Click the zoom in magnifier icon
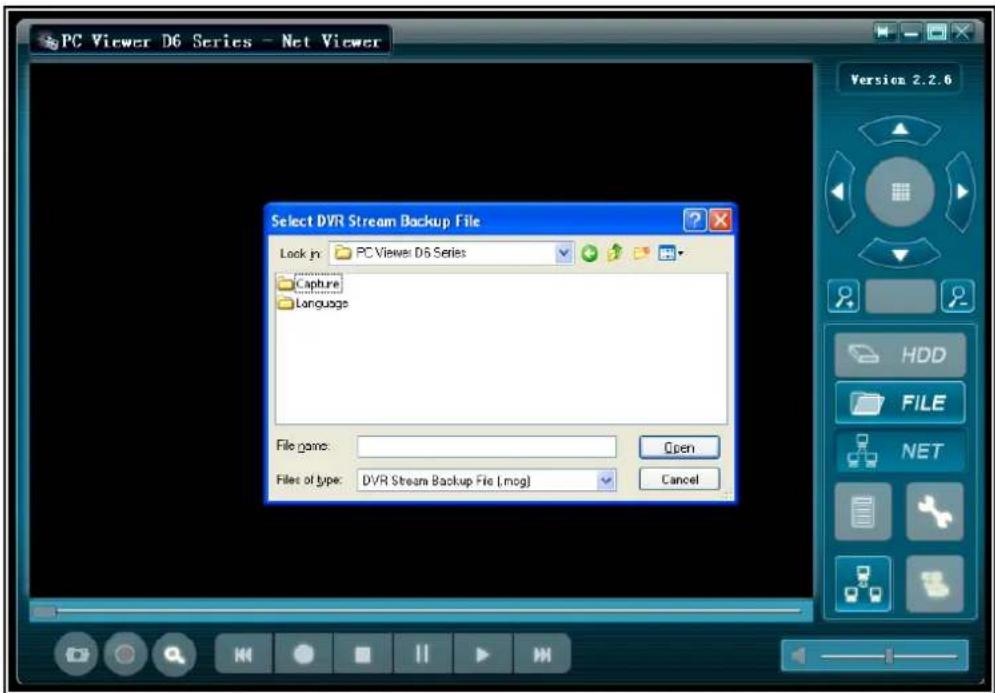 (x=844, y=296)
